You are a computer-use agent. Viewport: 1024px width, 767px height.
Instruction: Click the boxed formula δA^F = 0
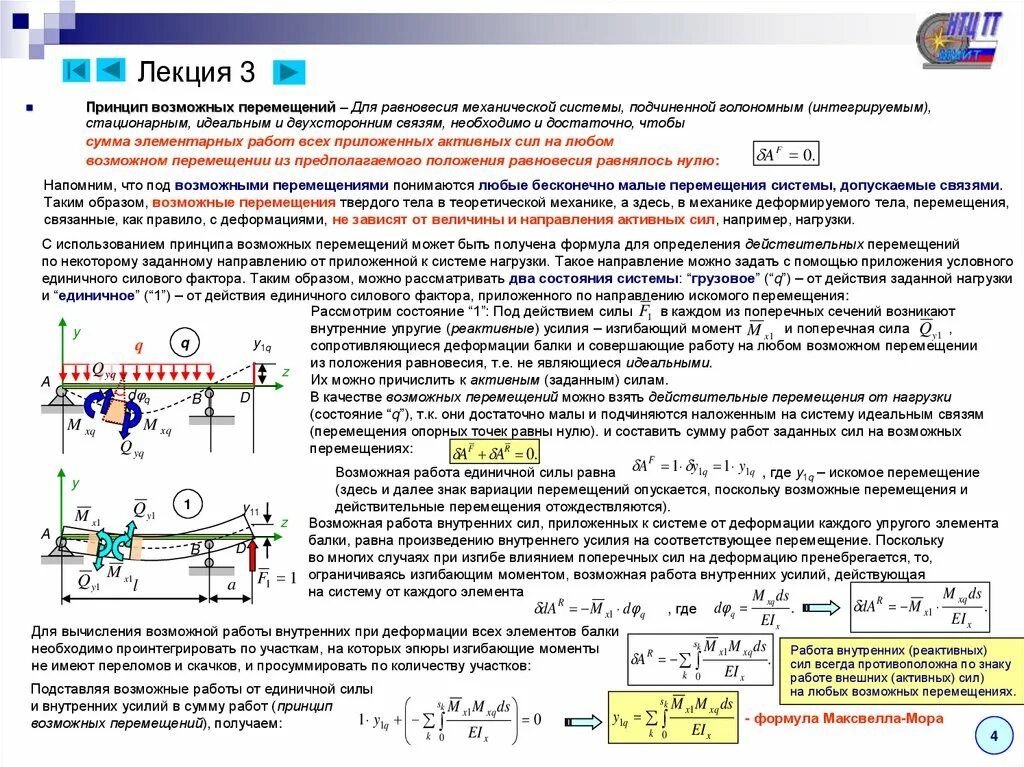[x=786, y=154]
